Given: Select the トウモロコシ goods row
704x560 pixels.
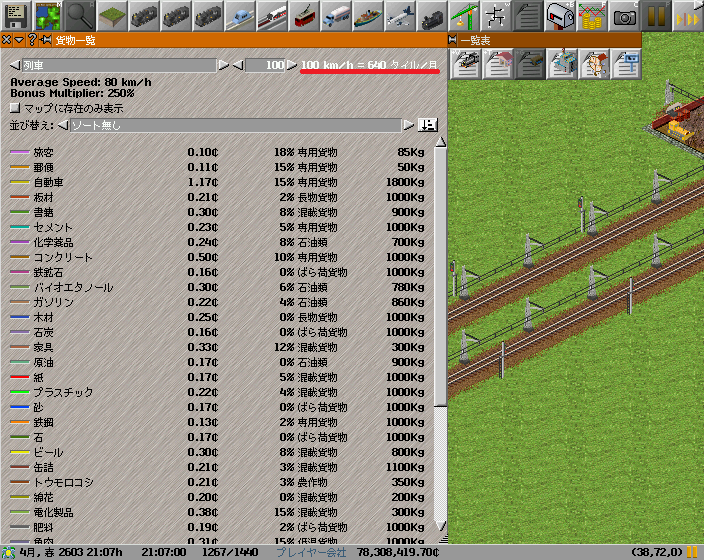Looking at the screenshot, I should [x=218, y=482].
